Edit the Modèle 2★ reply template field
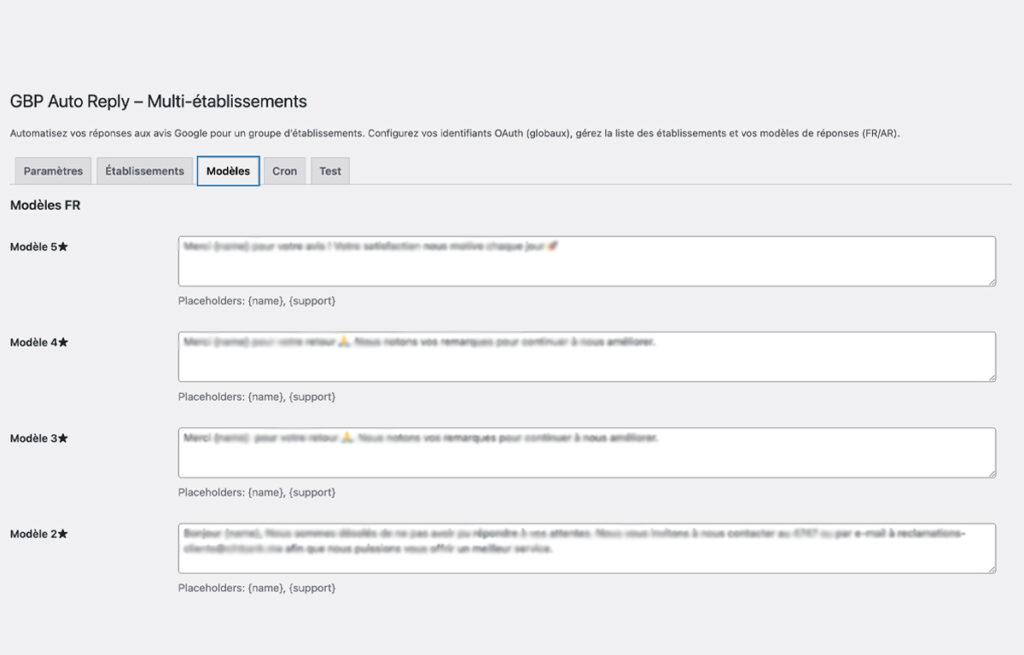Viewport: 1024px width, 655px height. click(586, 548)
